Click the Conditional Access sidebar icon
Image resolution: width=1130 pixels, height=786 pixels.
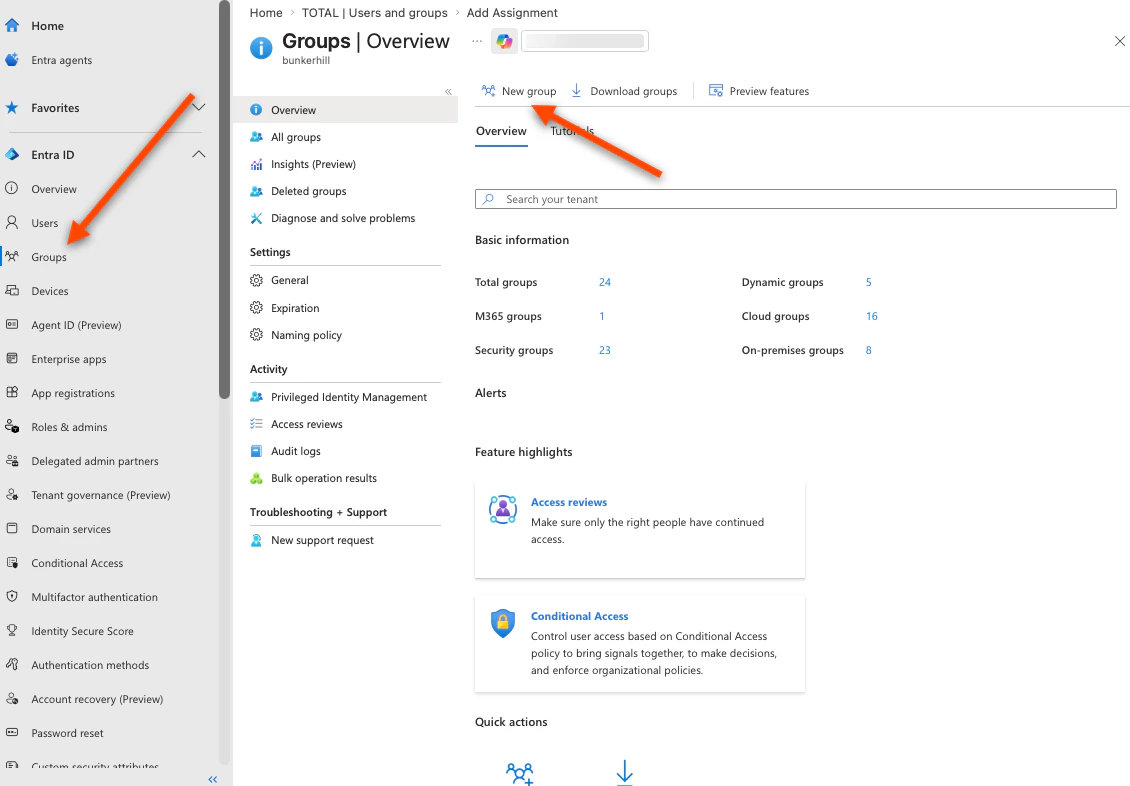[x=12, y=563]
